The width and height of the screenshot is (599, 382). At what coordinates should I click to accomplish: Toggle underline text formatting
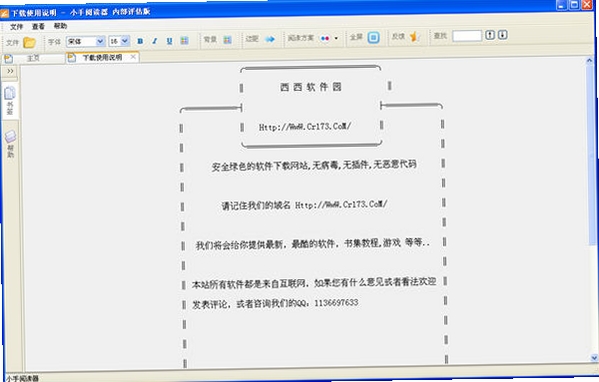coord(169,40)
